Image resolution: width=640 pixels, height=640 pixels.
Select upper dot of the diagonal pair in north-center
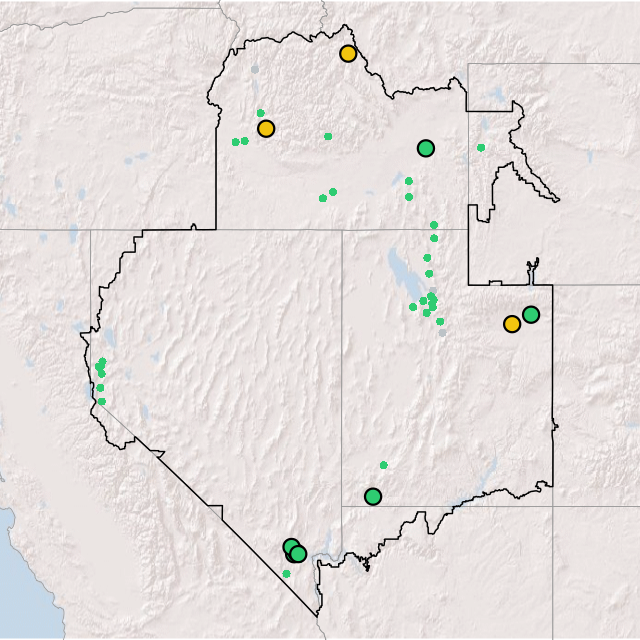(333, 192)
